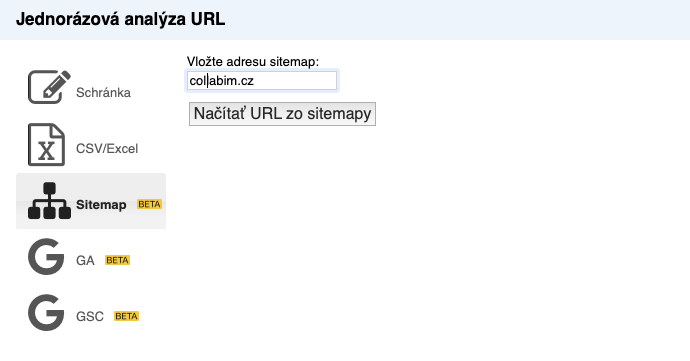Click the BETA badge next to Sitemap
Viewport: 690px width, 361px height.
pyautogui.click(x=150, y=204)
